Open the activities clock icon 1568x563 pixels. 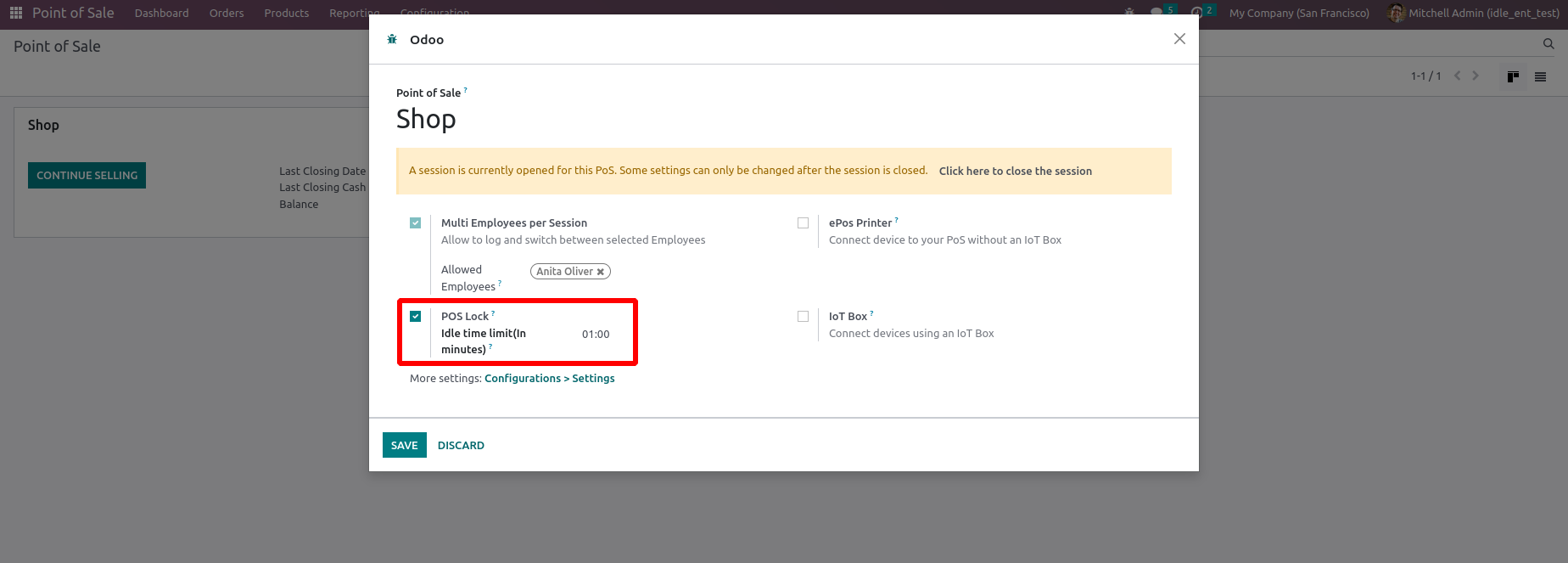1196,12
